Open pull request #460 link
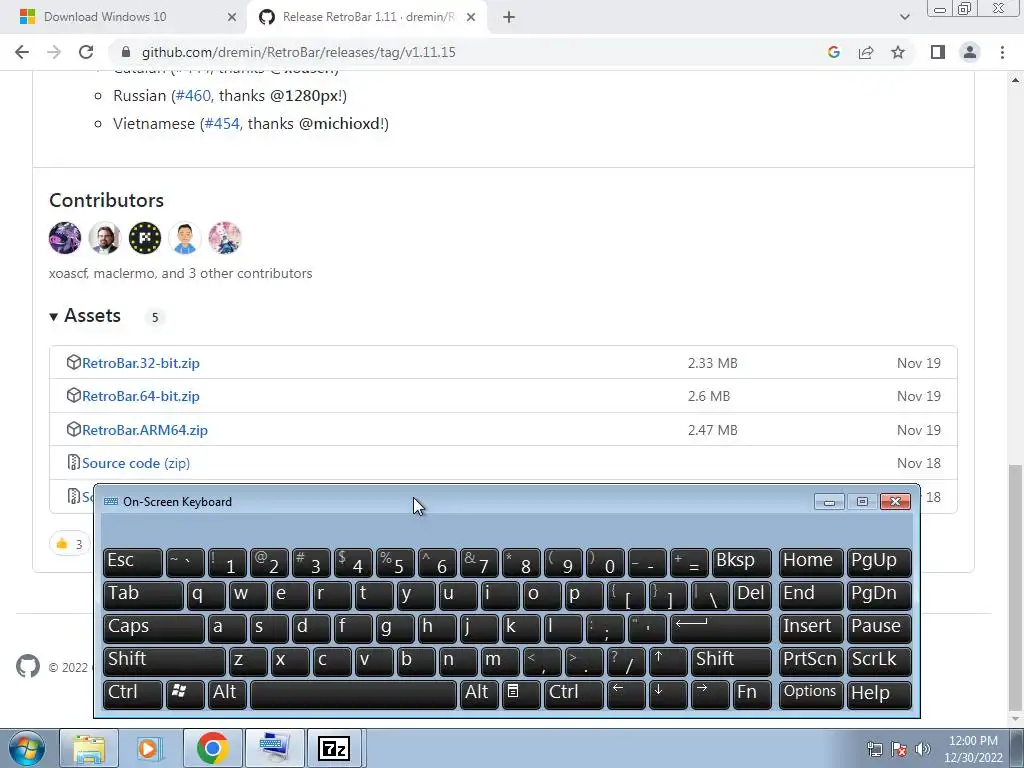Image resolution: width=1024 pixels, height=768 pixels. pos(193,95)
